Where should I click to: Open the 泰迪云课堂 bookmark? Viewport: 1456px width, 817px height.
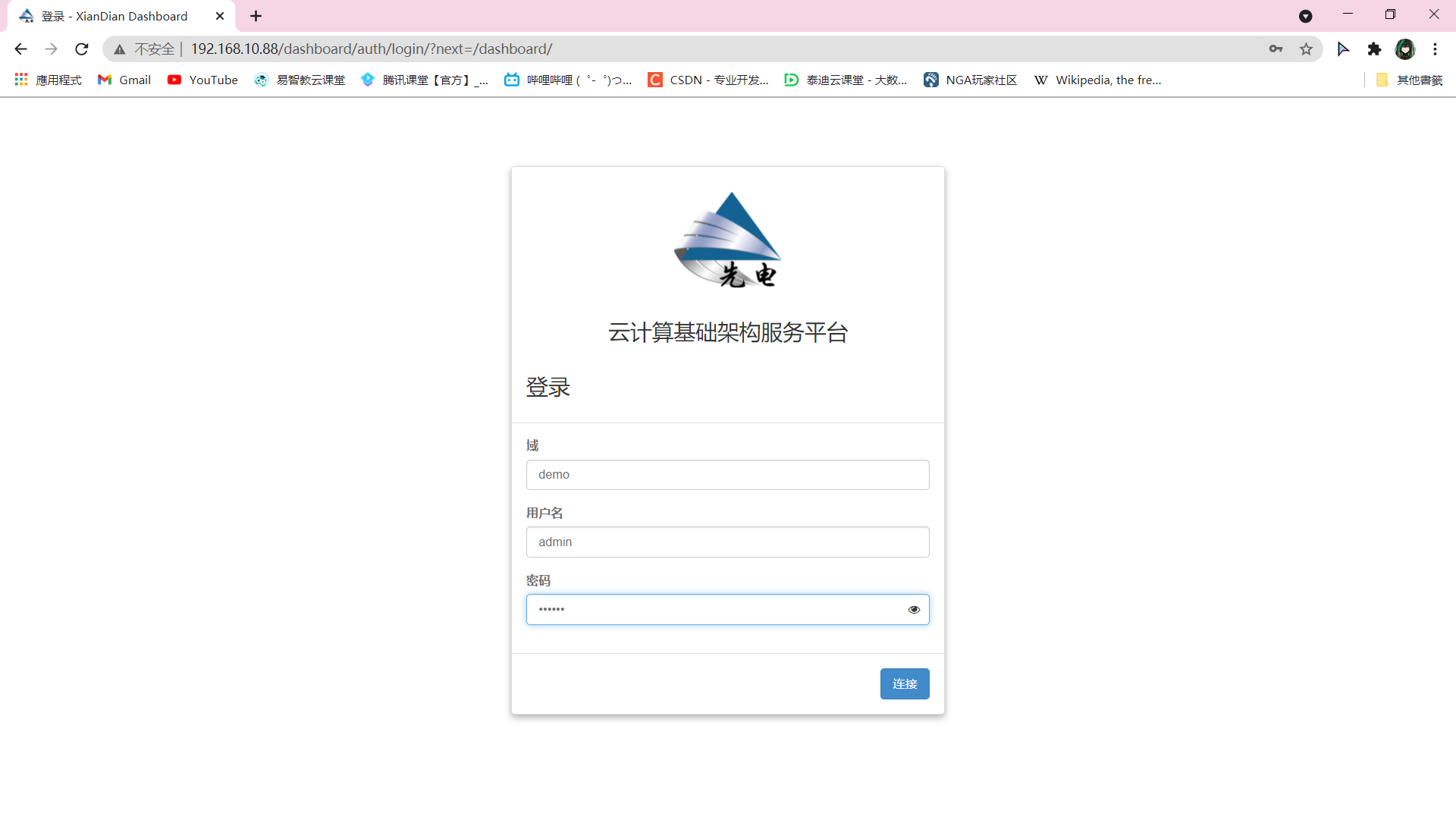pos(846,80)
